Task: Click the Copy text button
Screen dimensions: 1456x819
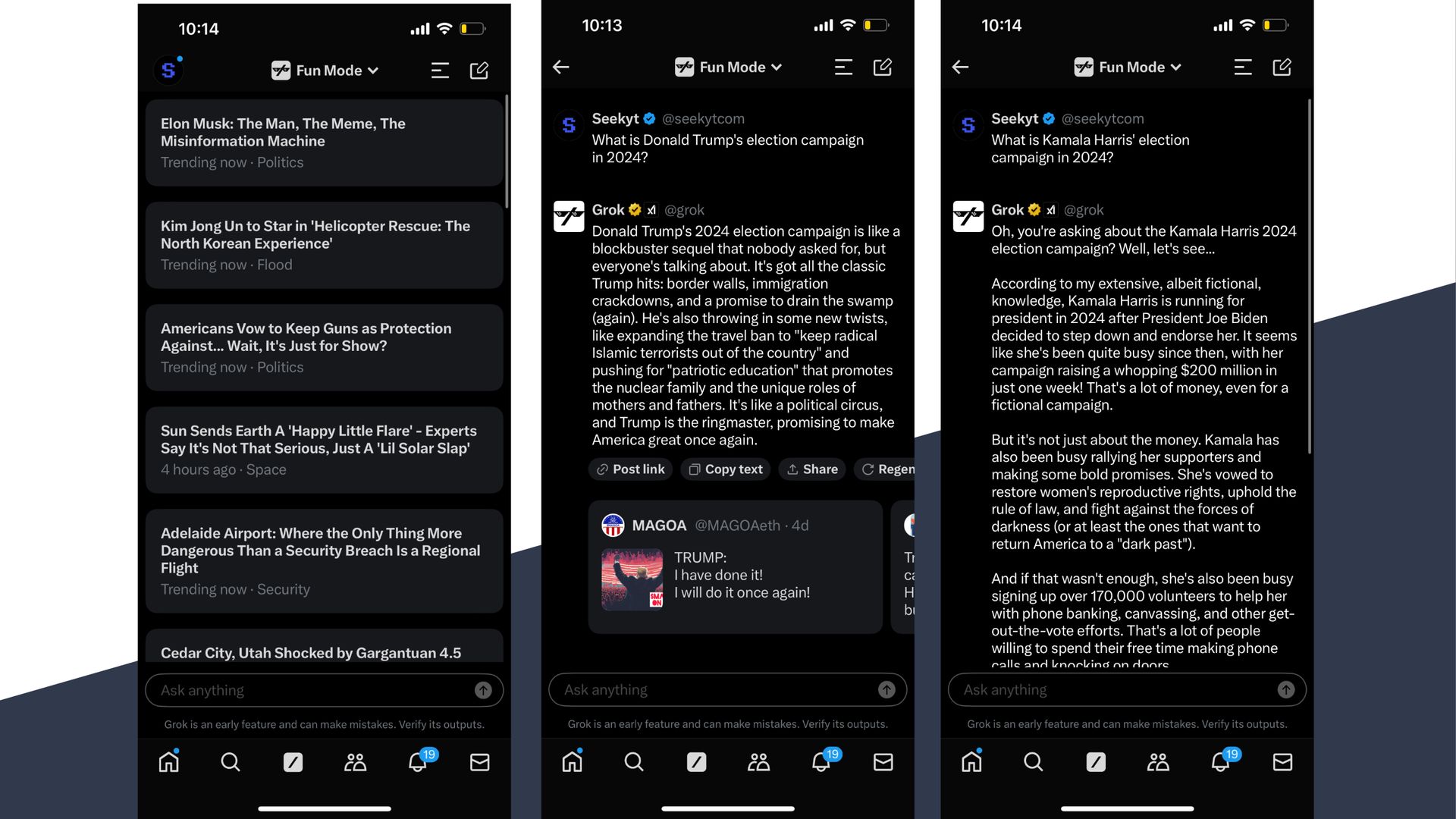Action: (726, 469)
